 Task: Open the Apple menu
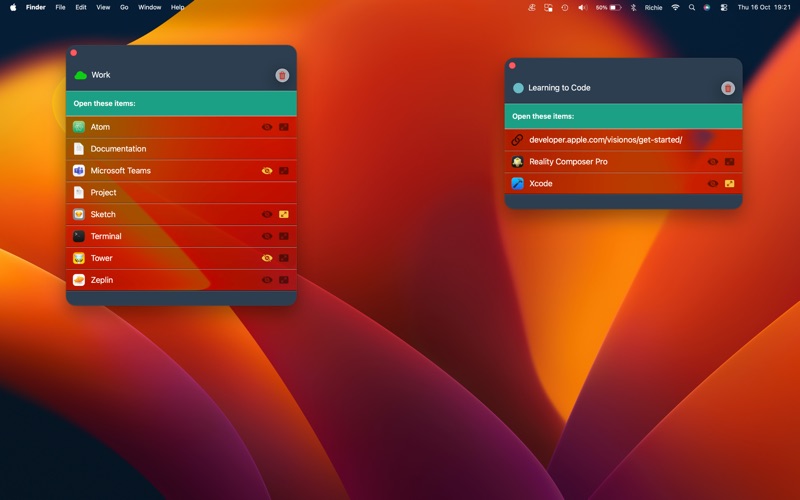click(13, 8)
